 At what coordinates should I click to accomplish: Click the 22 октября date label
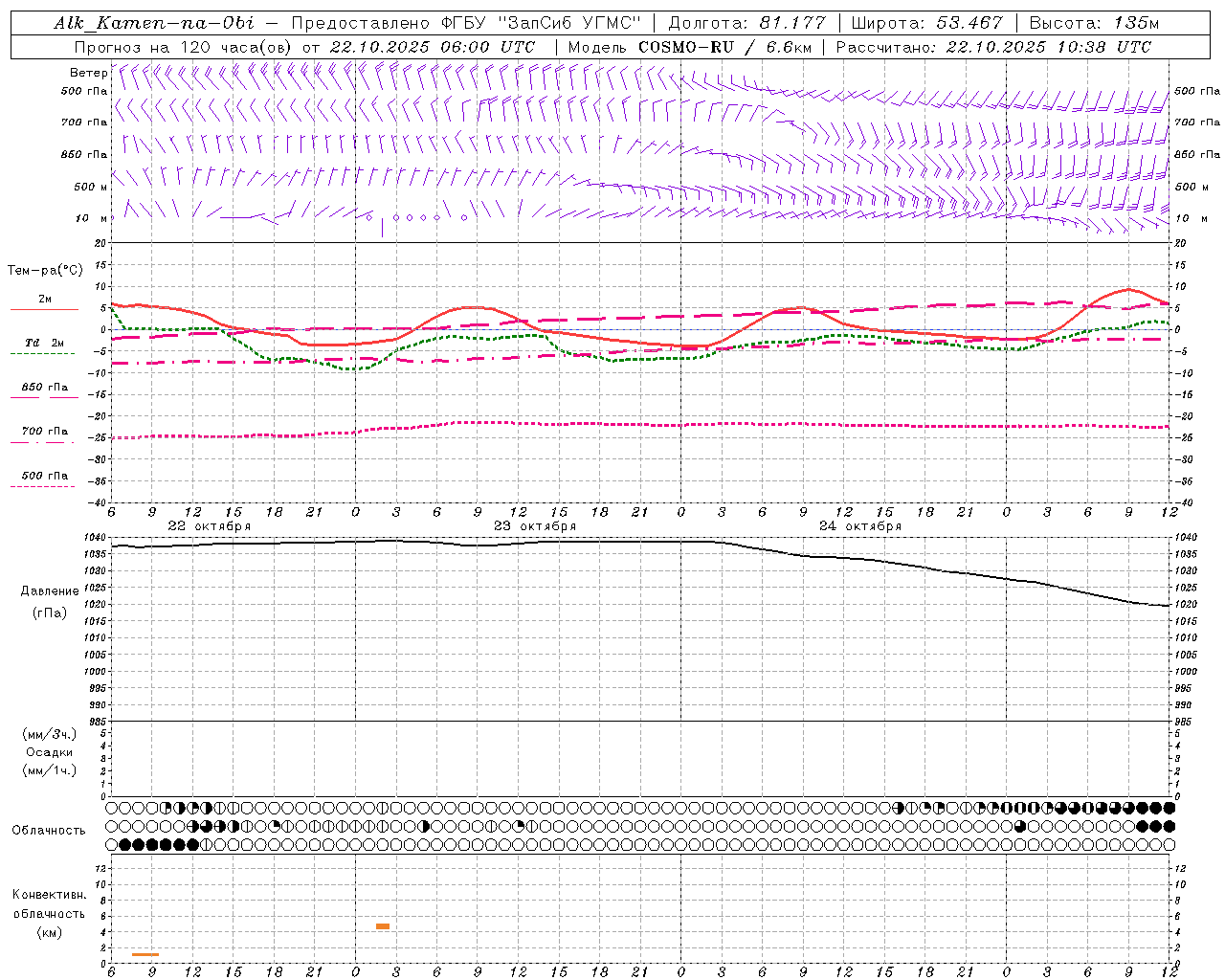[210, 526]
